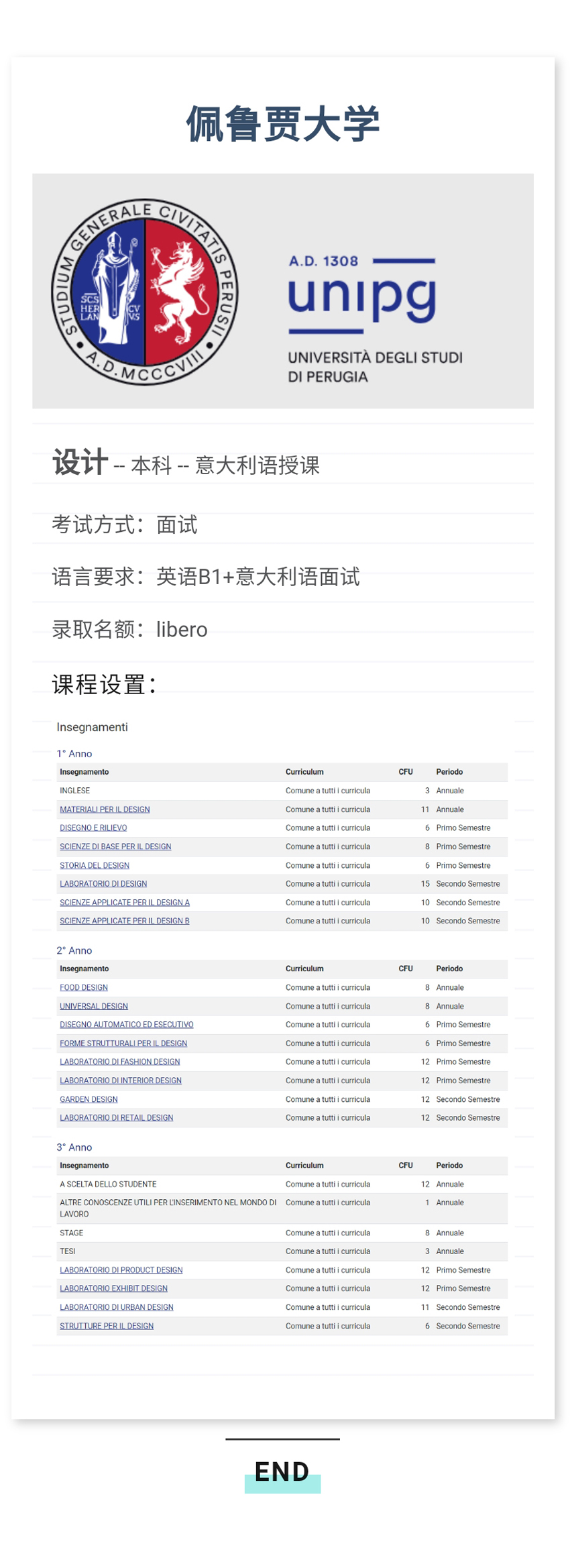
Task: Open LABORATORIO DI FASHION DESIGN link
Action: (120, 1062)
